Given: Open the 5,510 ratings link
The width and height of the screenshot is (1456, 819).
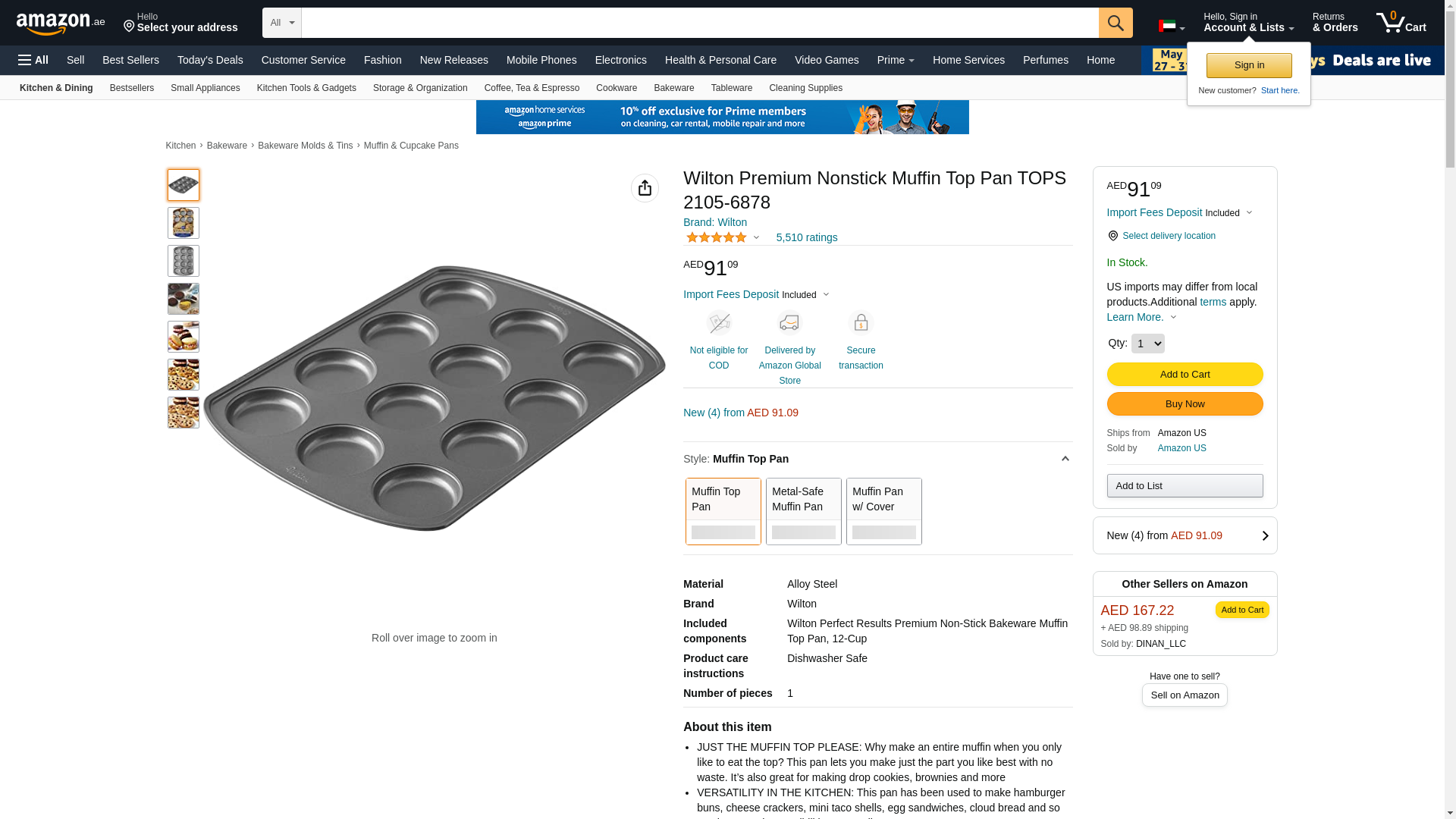Looking at the screenshot, I should point(806,237).
